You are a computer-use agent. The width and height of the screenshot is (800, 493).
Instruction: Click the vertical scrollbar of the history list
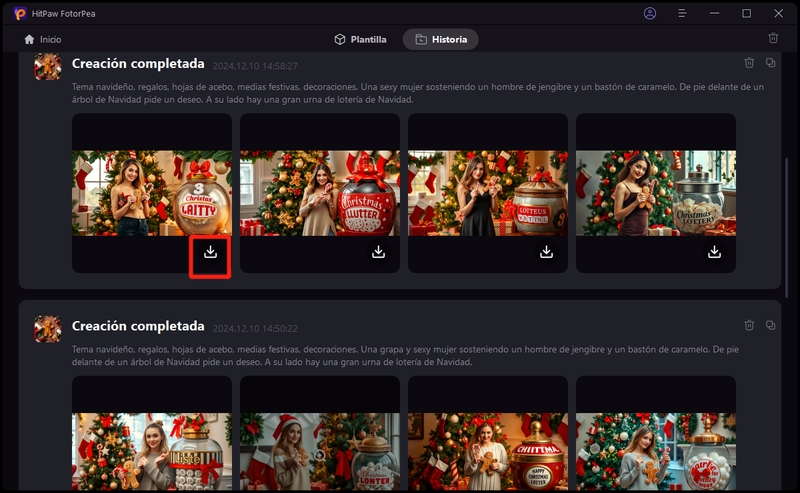[786, 227]
